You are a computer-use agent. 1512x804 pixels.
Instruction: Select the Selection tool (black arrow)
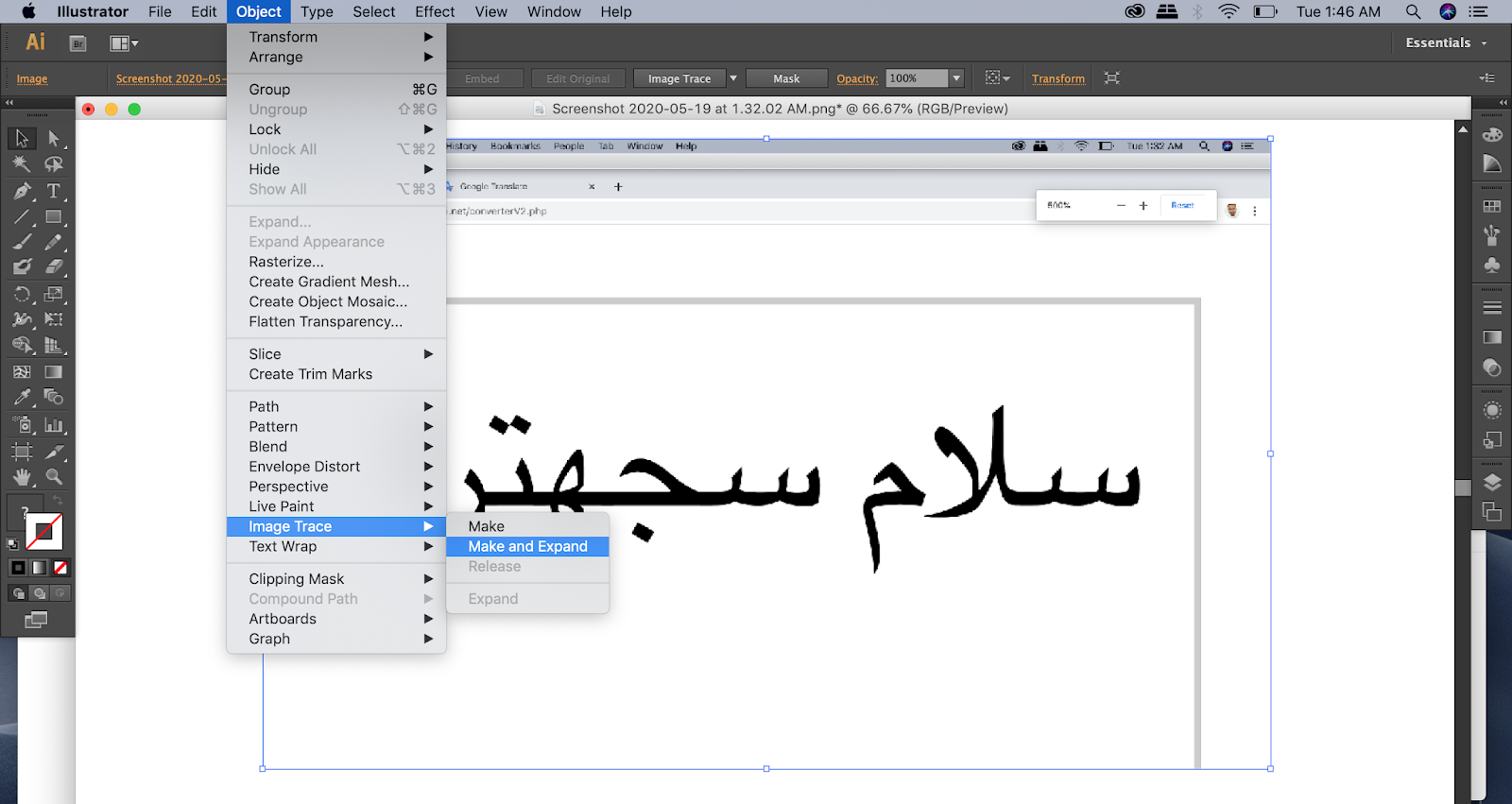pyautogui.click(x=22, y=138)
